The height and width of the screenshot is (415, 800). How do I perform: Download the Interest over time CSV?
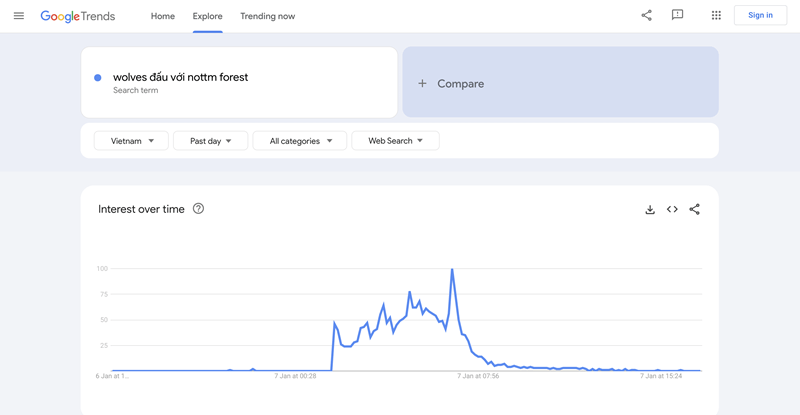tap(650, 209)
